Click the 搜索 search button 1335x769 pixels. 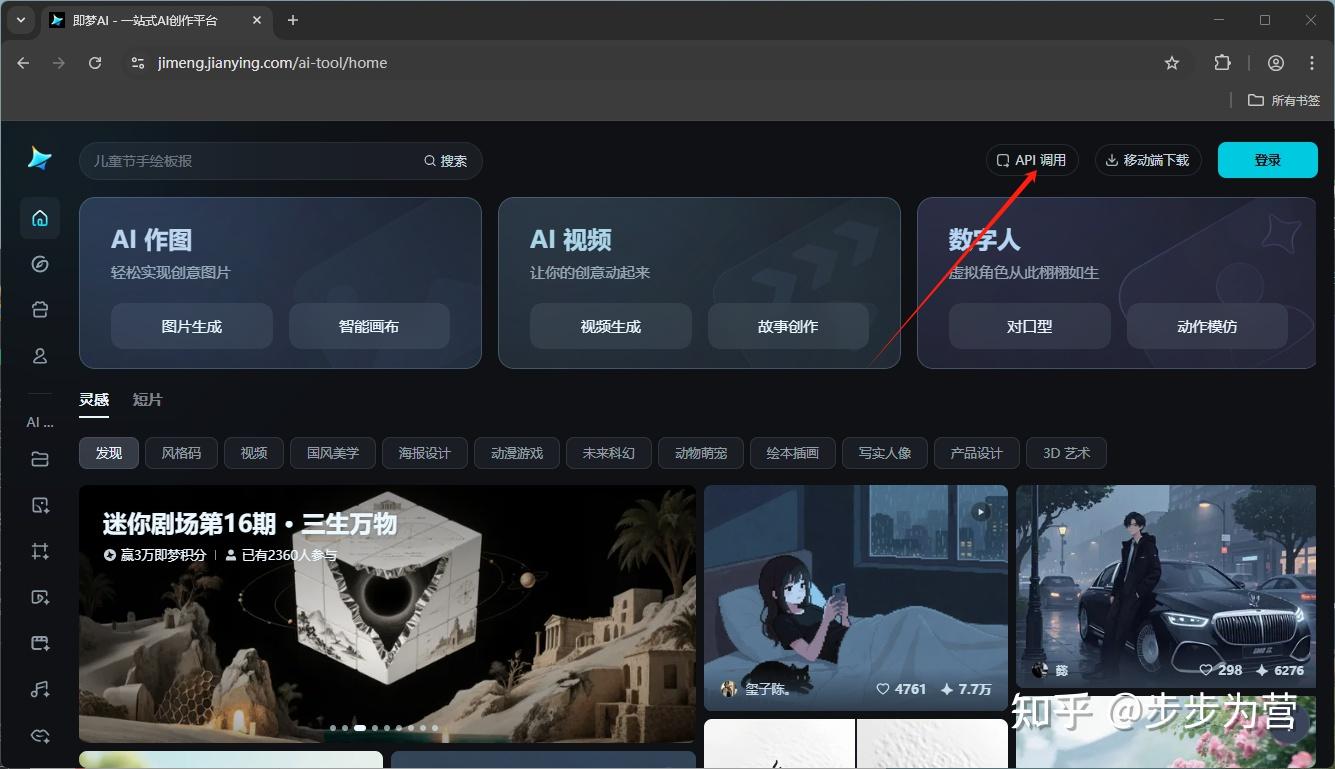click(446, 161)
